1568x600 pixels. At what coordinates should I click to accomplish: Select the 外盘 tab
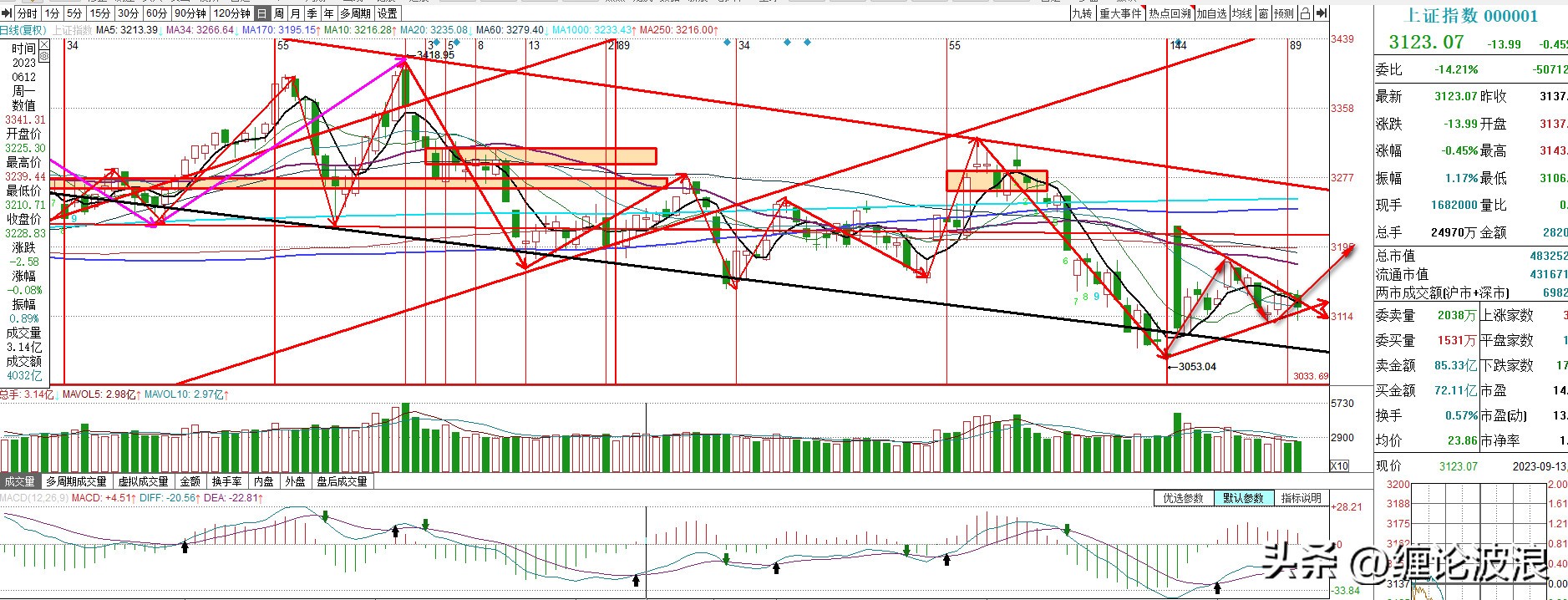[x=295, y=481]
